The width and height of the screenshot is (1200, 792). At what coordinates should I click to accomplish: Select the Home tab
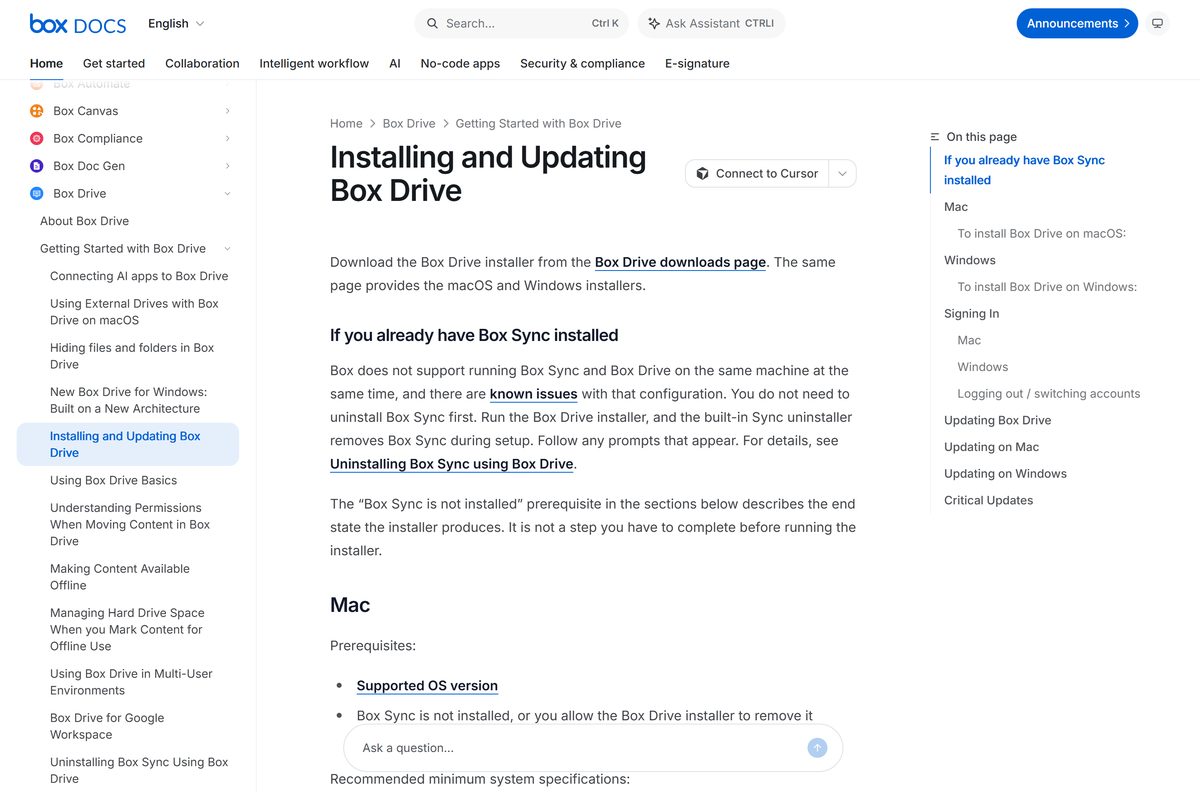tap(46, 63)
